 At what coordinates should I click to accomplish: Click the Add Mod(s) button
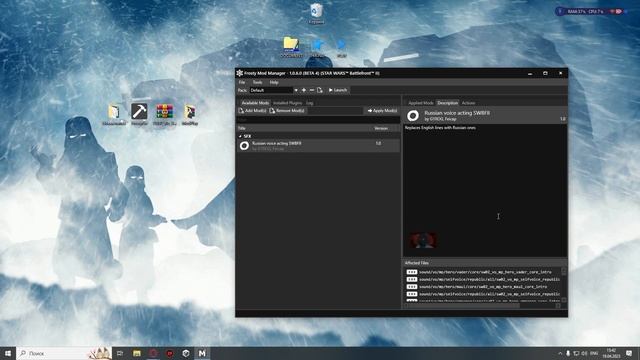pyautogui.click(x=252, y=111)
